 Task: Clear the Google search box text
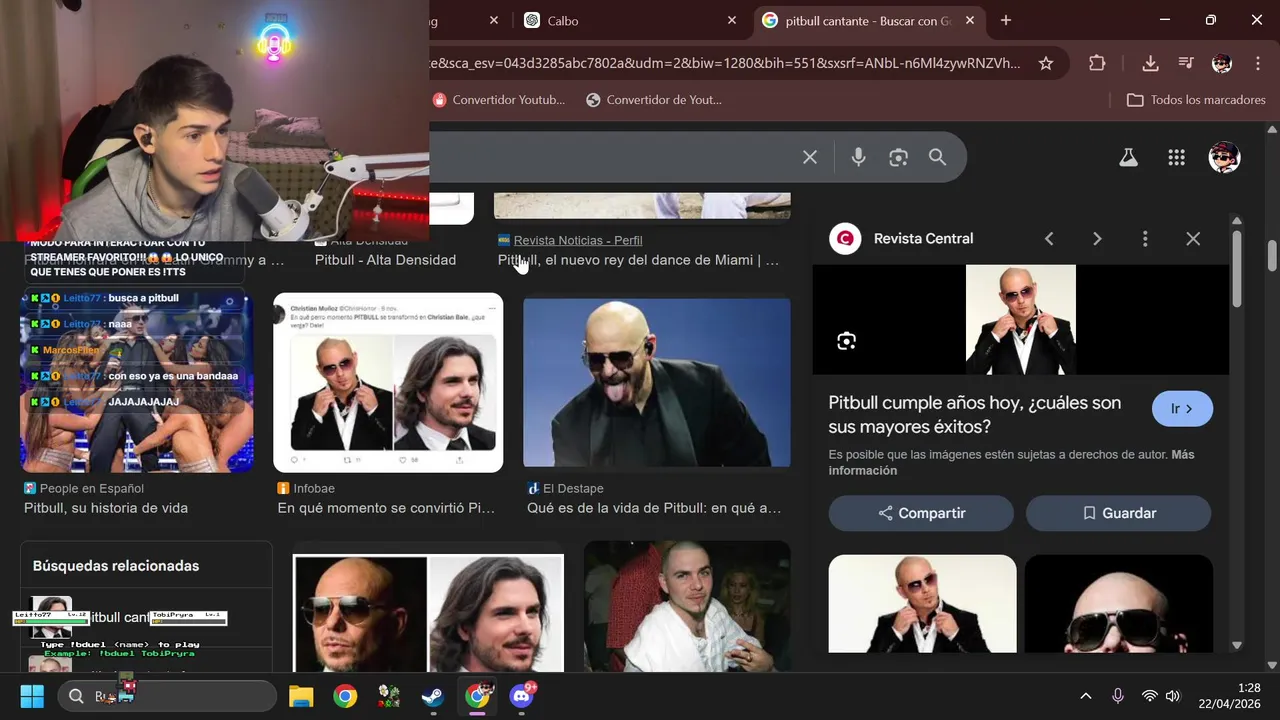point(810,157)
